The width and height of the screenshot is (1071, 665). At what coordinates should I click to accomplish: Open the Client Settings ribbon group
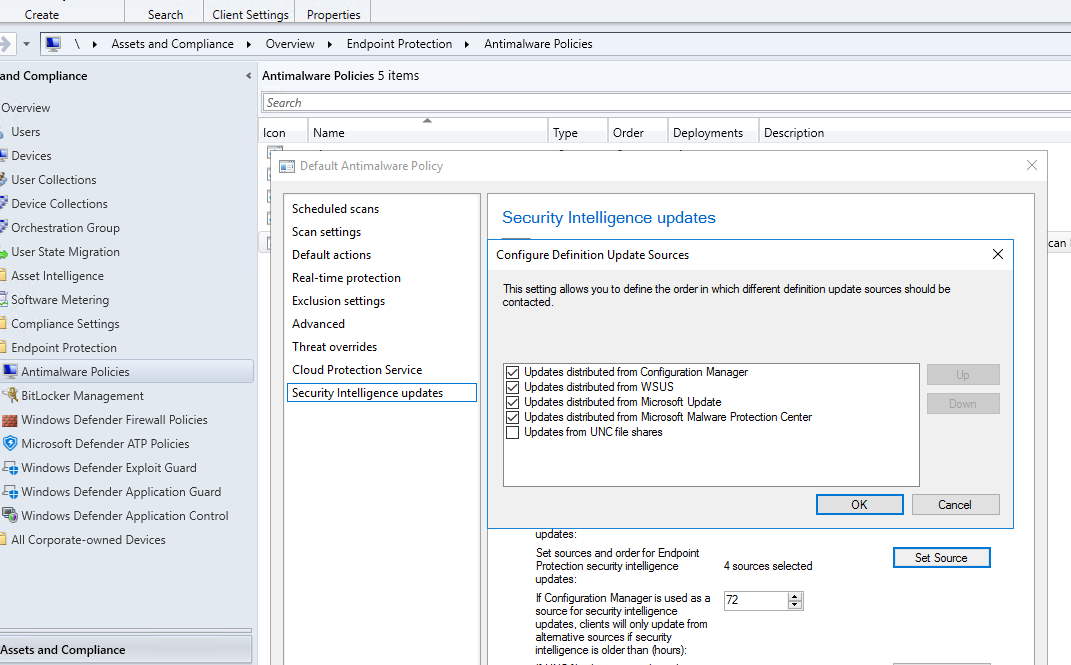coord(250,14)
